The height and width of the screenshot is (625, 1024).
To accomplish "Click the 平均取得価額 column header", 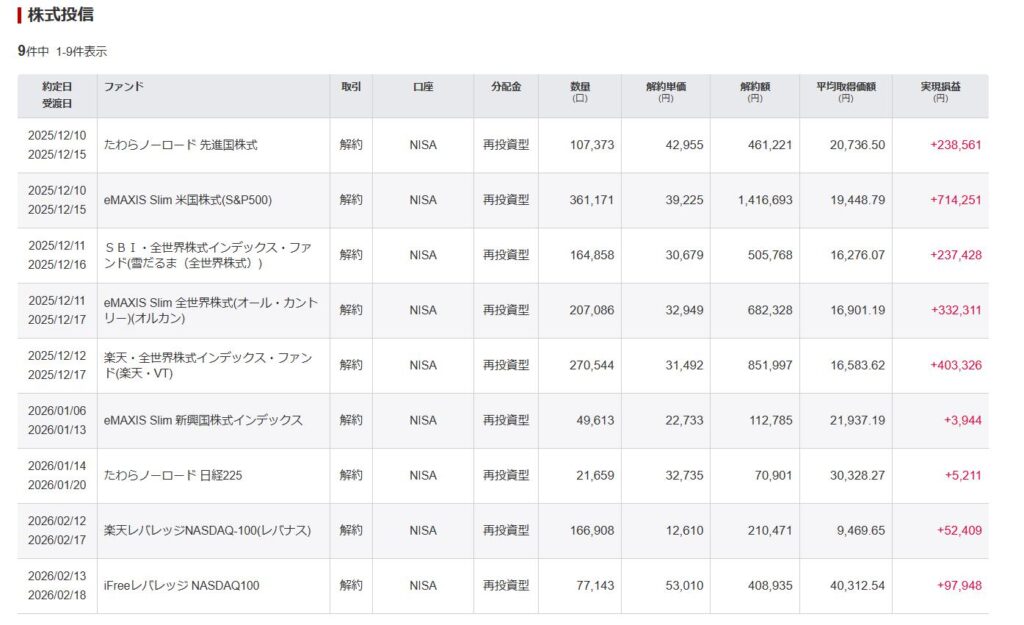I will point(846,92).
